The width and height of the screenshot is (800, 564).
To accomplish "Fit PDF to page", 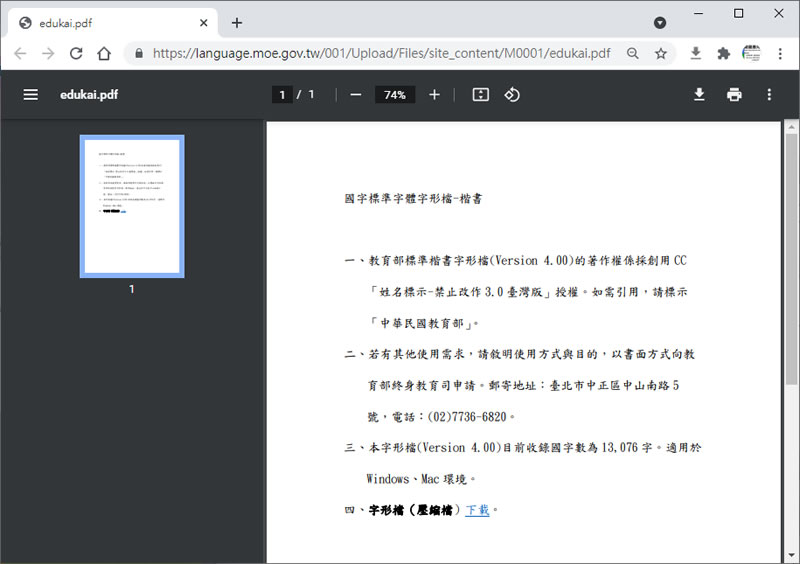I will click(x=481, y=95).
